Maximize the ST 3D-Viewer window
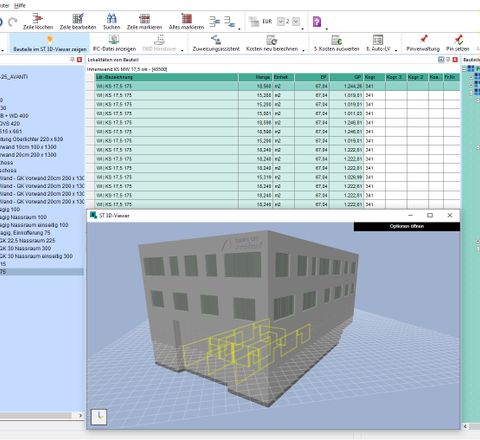Screen dimensions: 480x440 pyautogui.click(x=430, y=216)
